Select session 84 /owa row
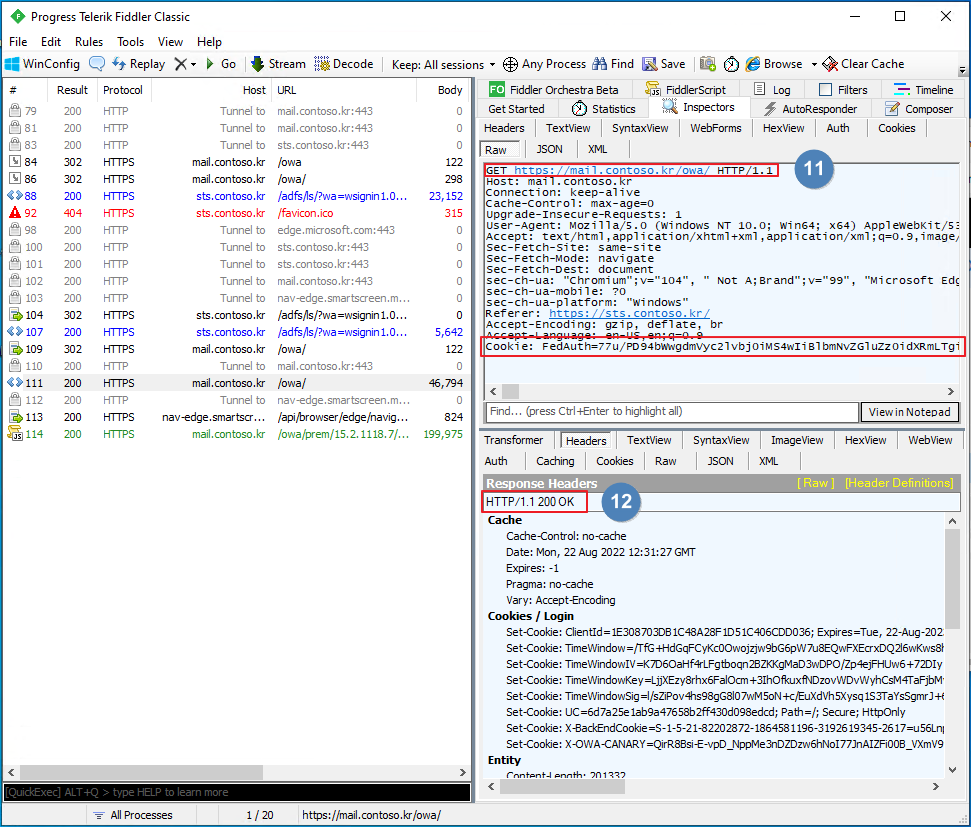The width and height of the screenshot is (971, 827). (235, 162)
